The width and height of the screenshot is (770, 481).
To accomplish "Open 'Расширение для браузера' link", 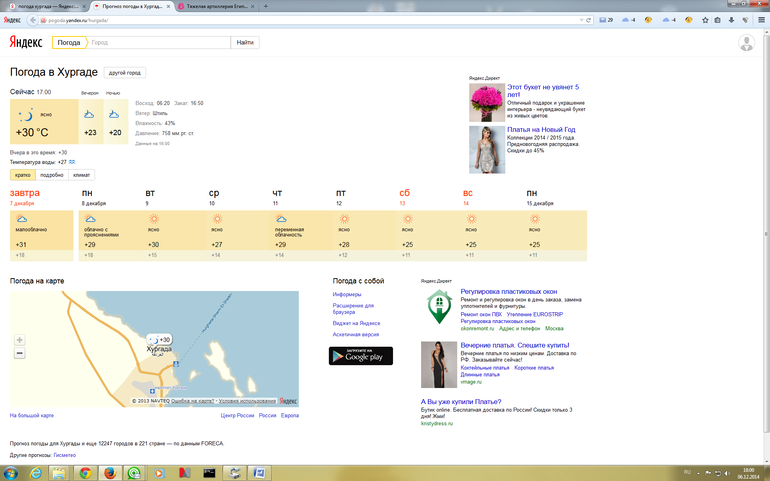I will (353, 309).
